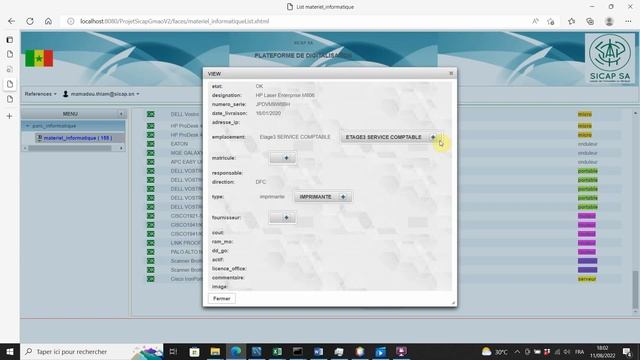Open the notification center icon

pos(627,351)
